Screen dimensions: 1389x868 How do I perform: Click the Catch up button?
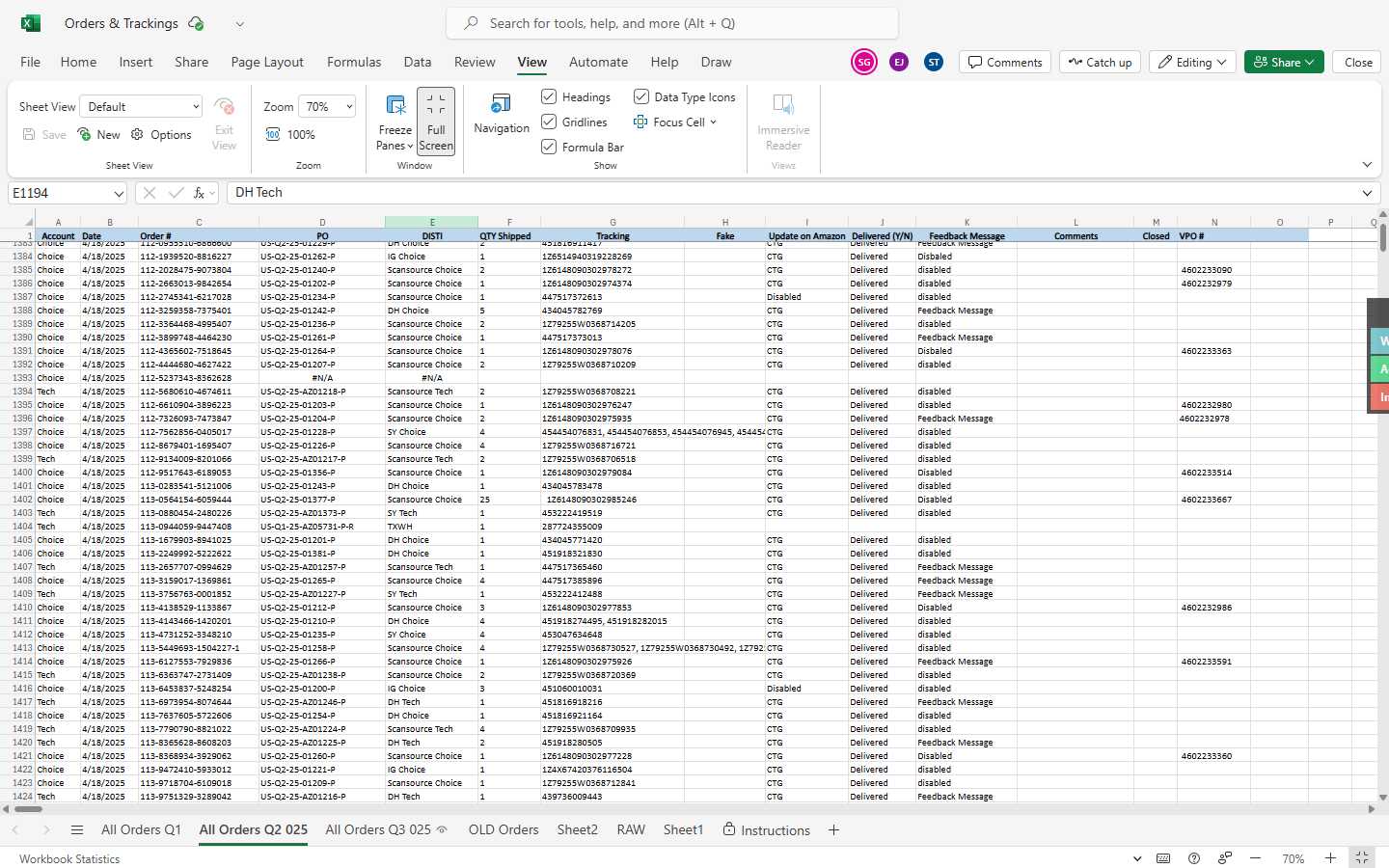click(1100, 62)
